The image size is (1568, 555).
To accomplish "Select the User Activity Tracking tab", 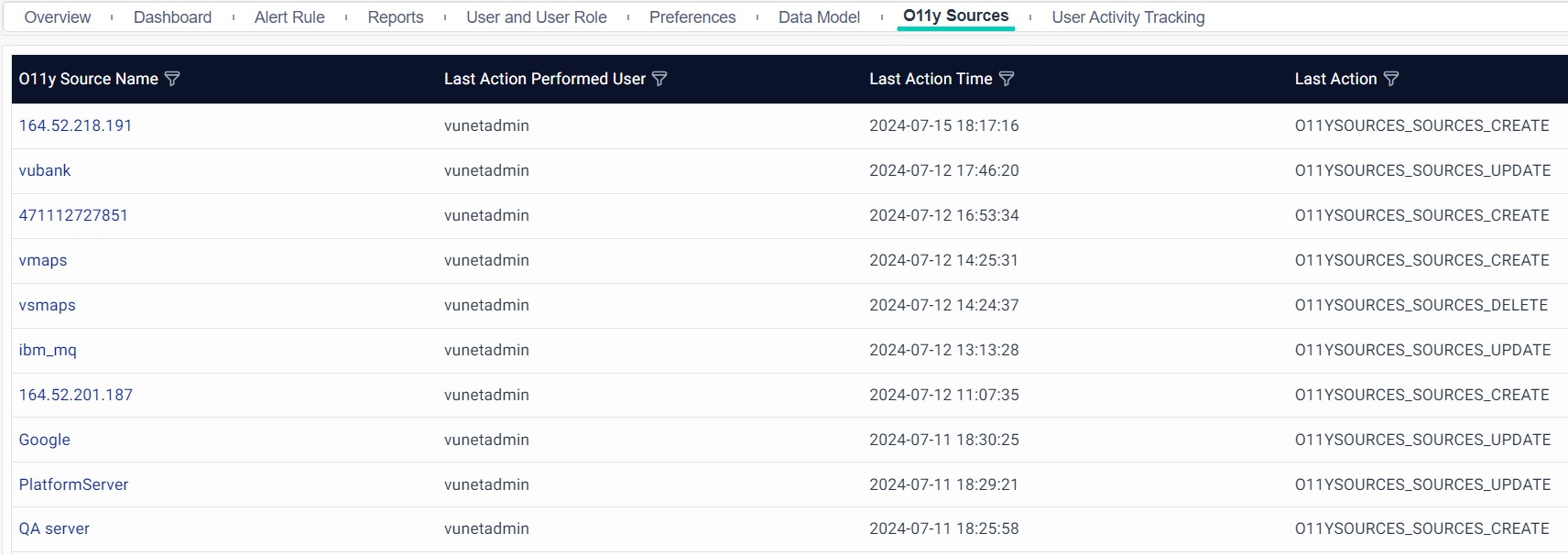I will [x=1127, y=17].
